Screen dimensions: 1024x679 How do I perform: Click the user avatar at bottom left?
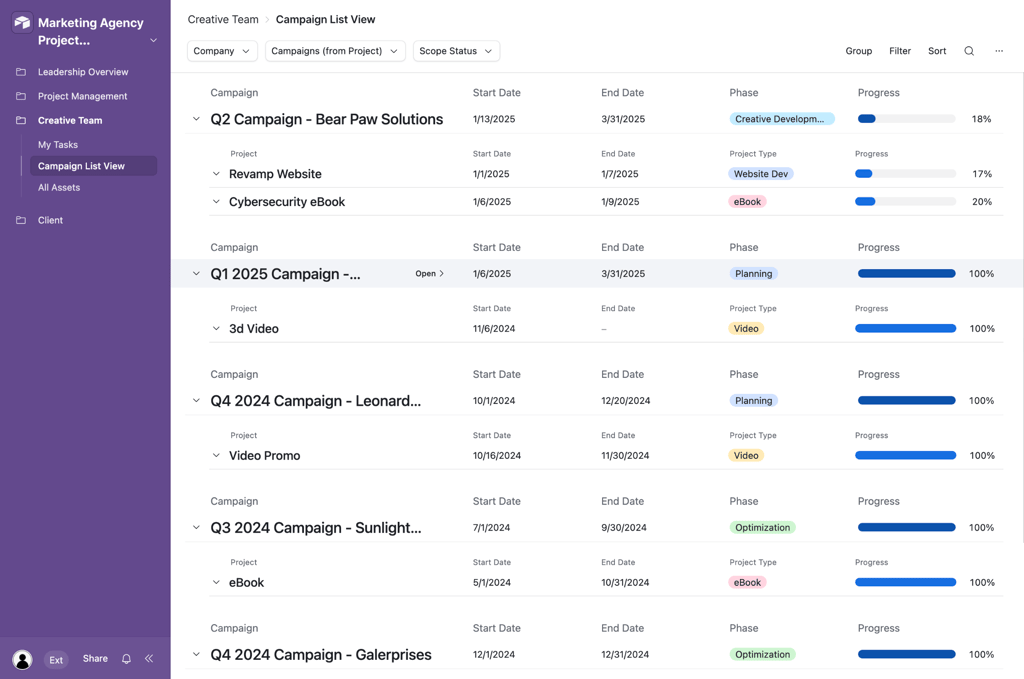tap(22, 659)
